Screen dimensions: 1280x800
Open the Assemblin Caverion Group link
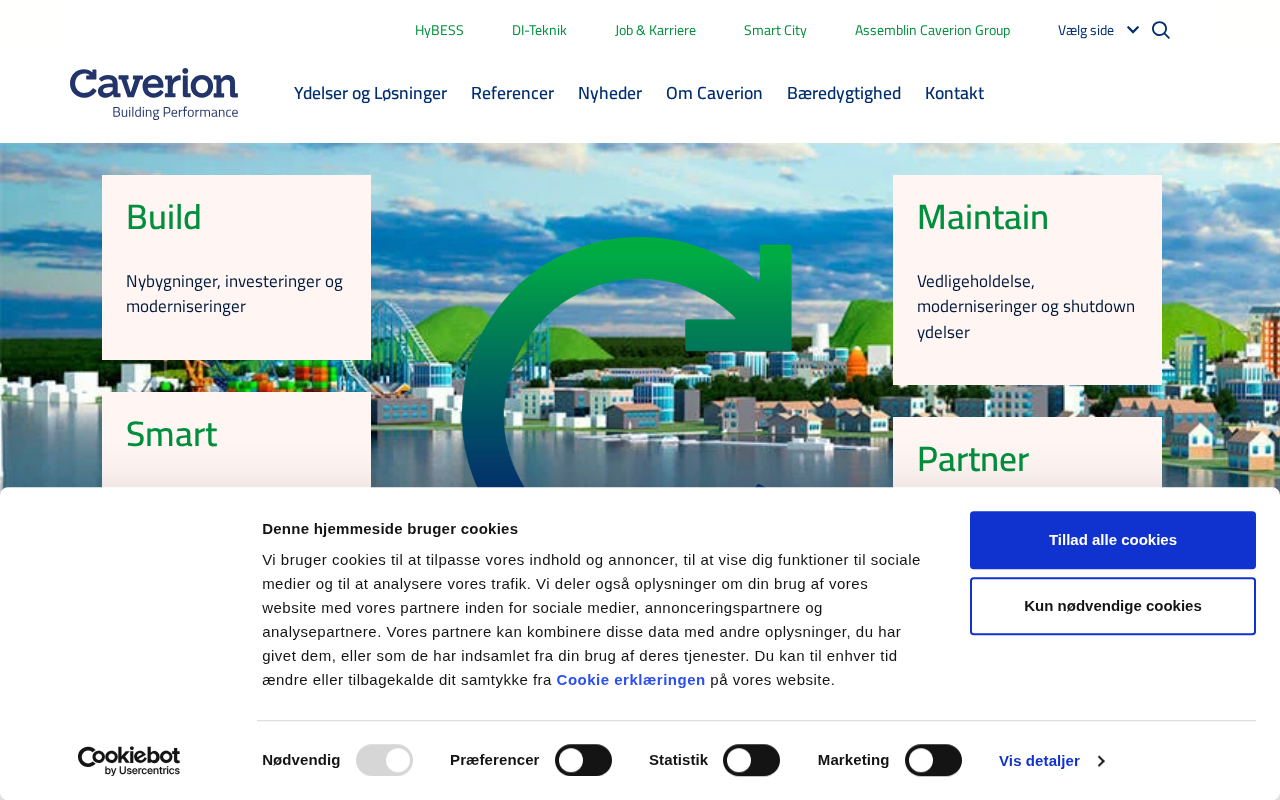tap(932, 30)
